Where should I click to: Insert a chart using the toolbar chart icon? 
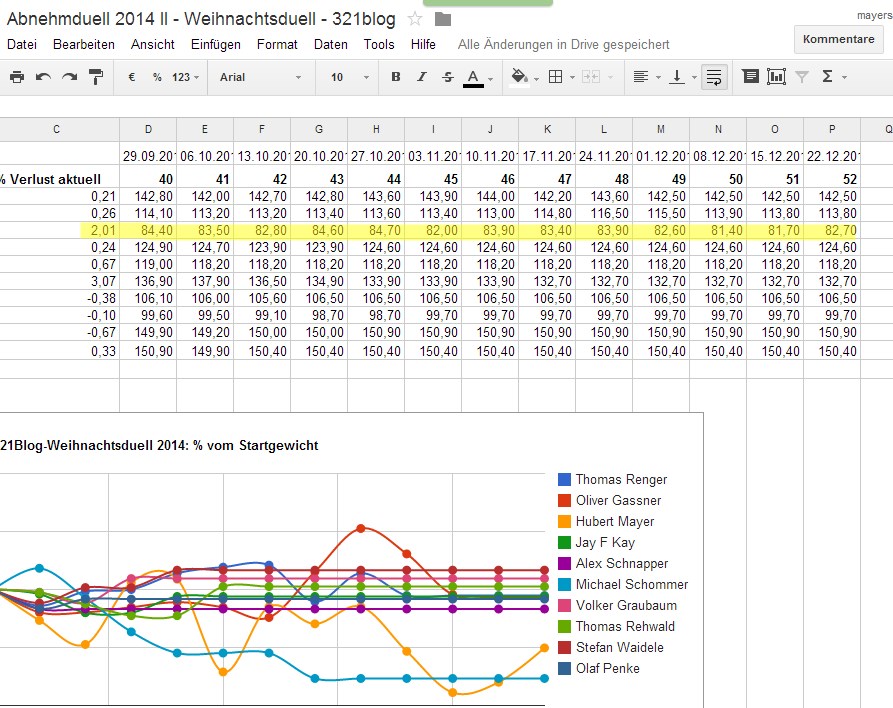click(x=776, y=76)
